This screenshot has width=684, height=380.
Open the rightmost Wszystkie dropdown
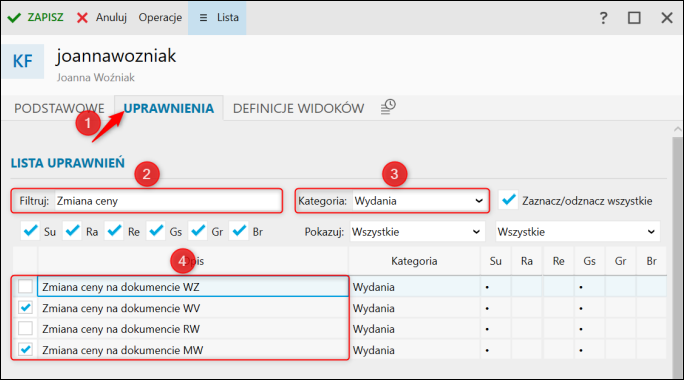578,232
